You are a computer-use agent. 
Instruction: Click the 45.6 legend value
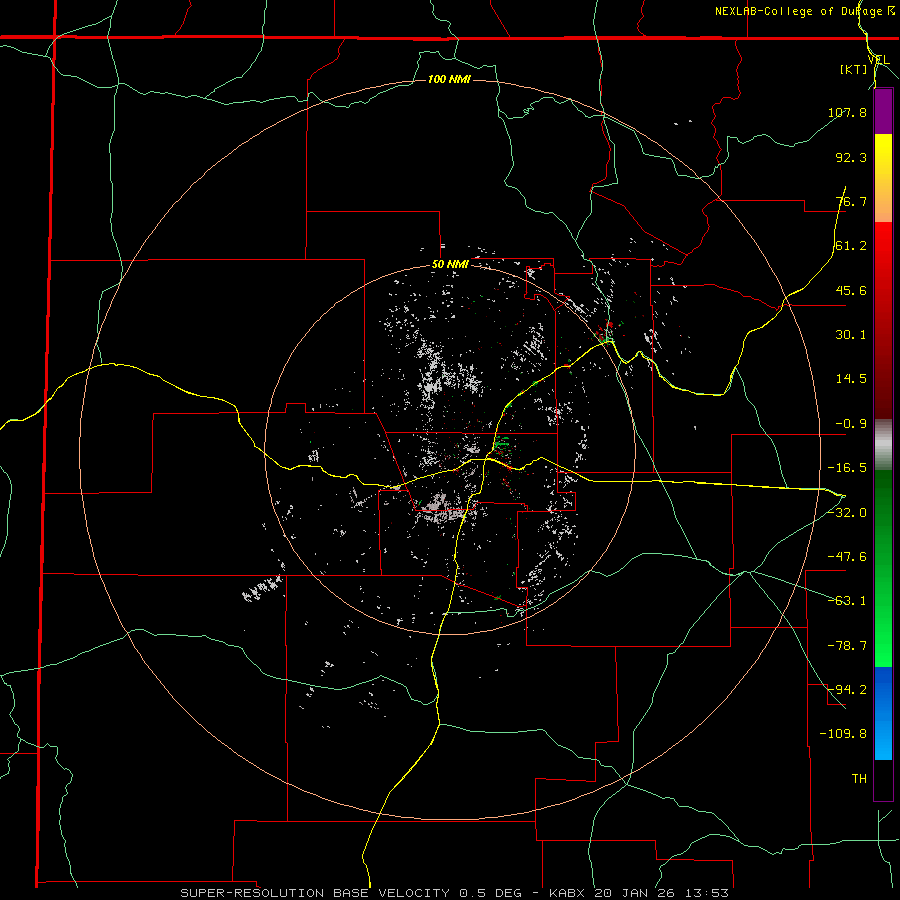click(851, 290)
